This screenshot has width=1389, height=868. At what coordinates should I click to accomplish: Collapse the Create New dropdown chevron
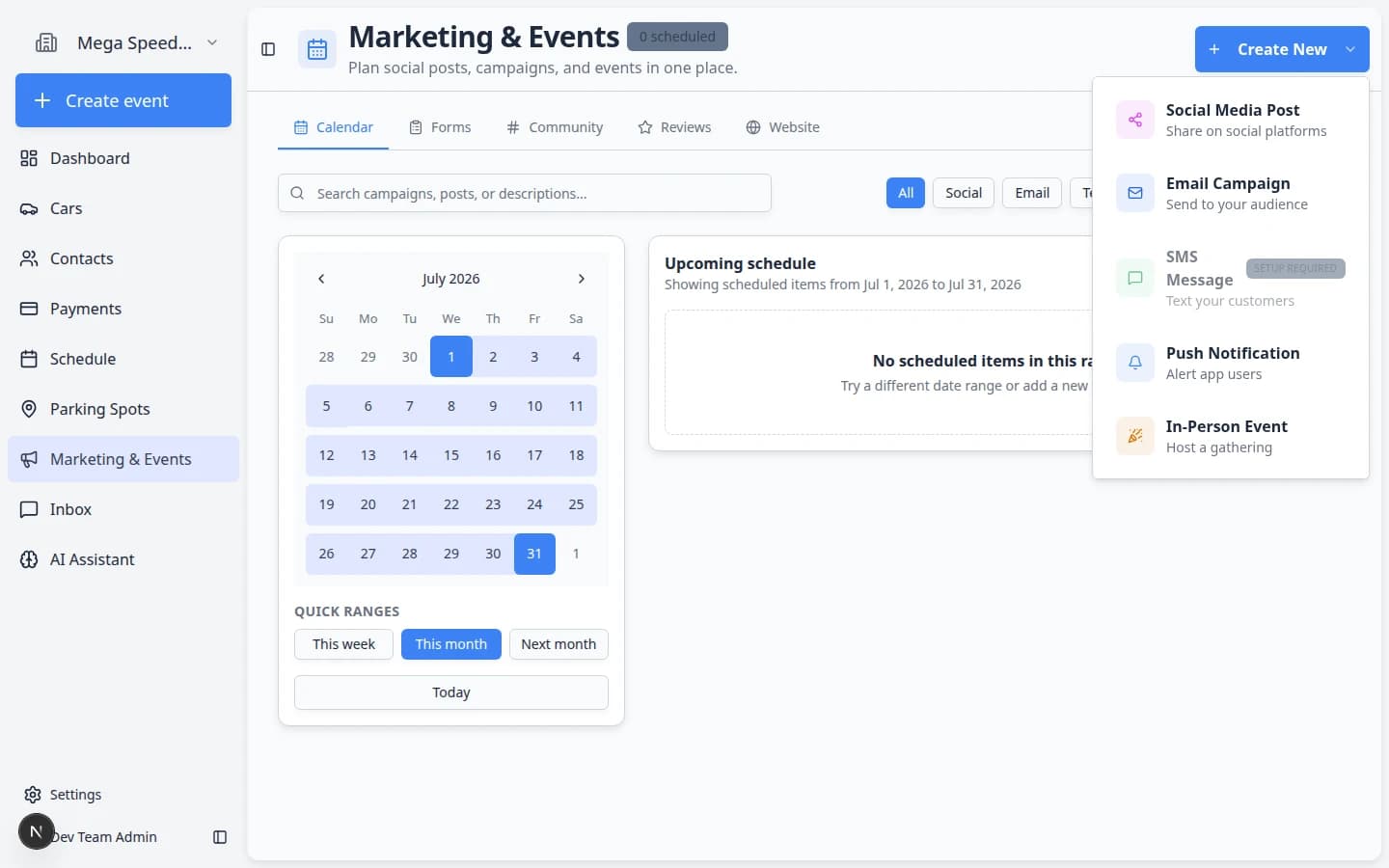1350,49
